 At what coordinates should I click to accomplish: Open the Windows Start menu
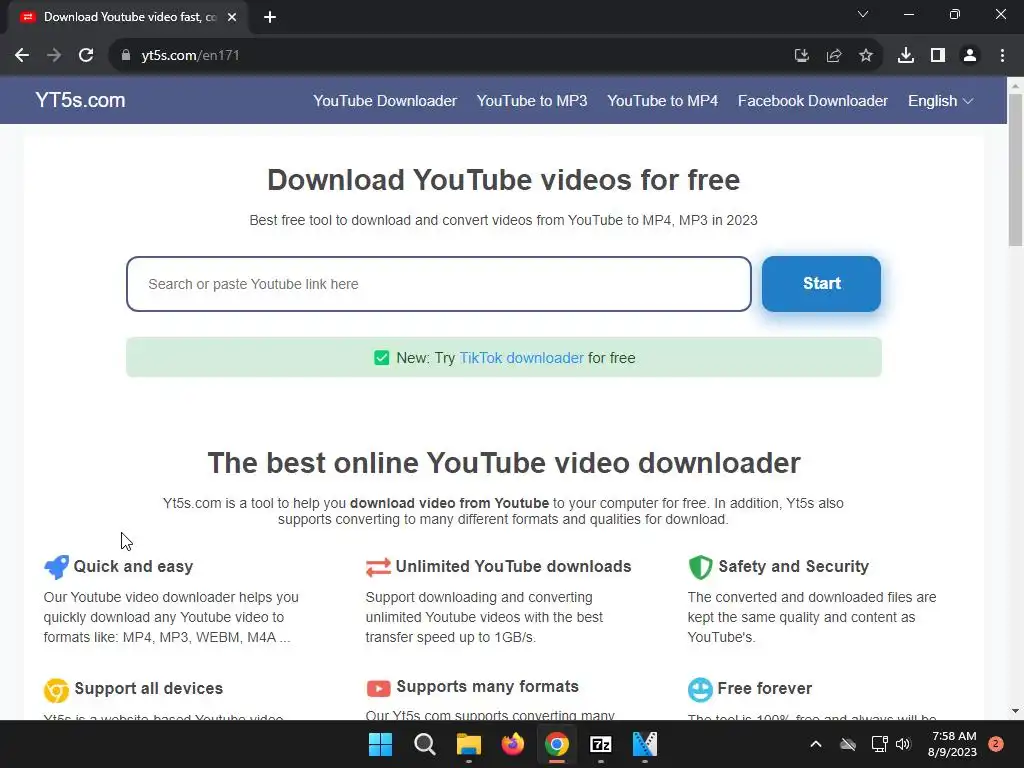pyautogui.click(x=380, y=744)
